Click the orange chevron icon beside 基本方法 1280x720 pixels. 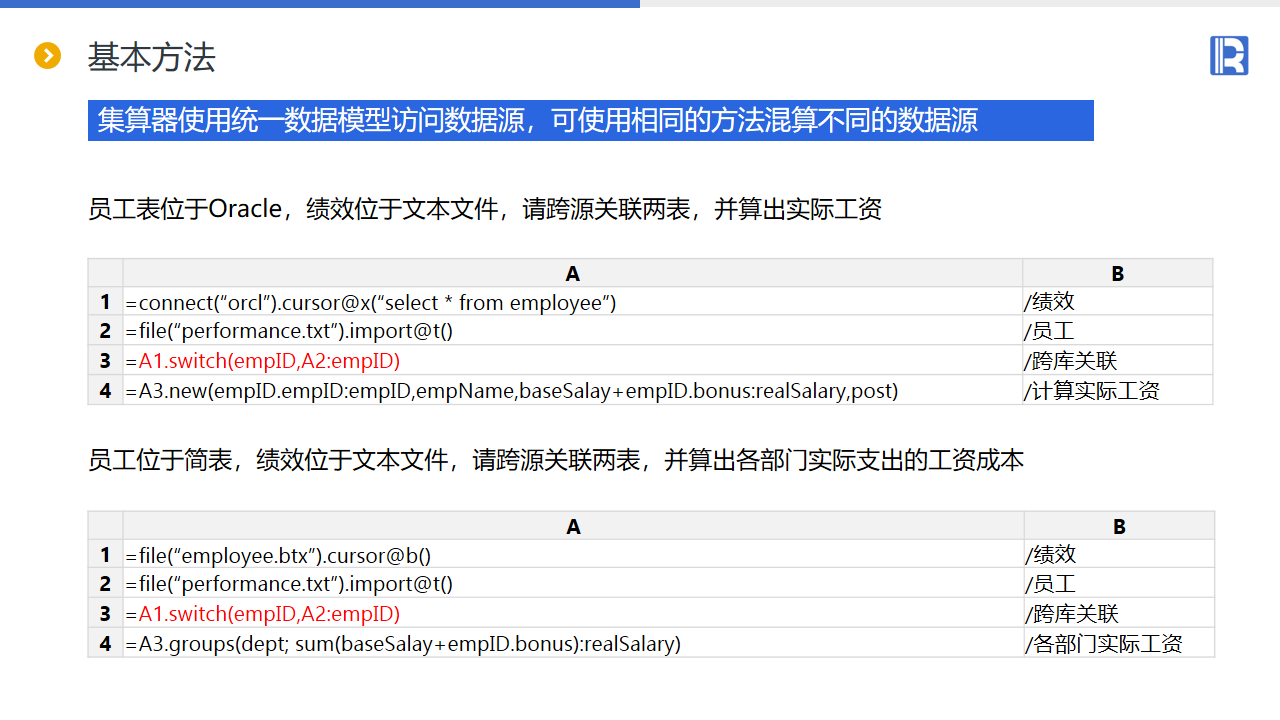pyautogui.click(x=48, y=56)
